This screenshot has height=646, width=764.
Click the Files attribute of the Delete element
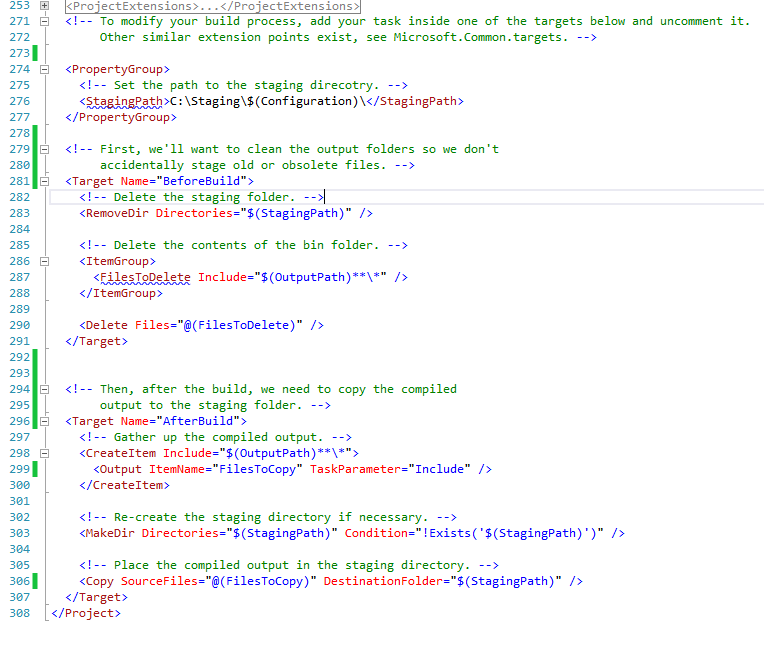click(152, 325)
